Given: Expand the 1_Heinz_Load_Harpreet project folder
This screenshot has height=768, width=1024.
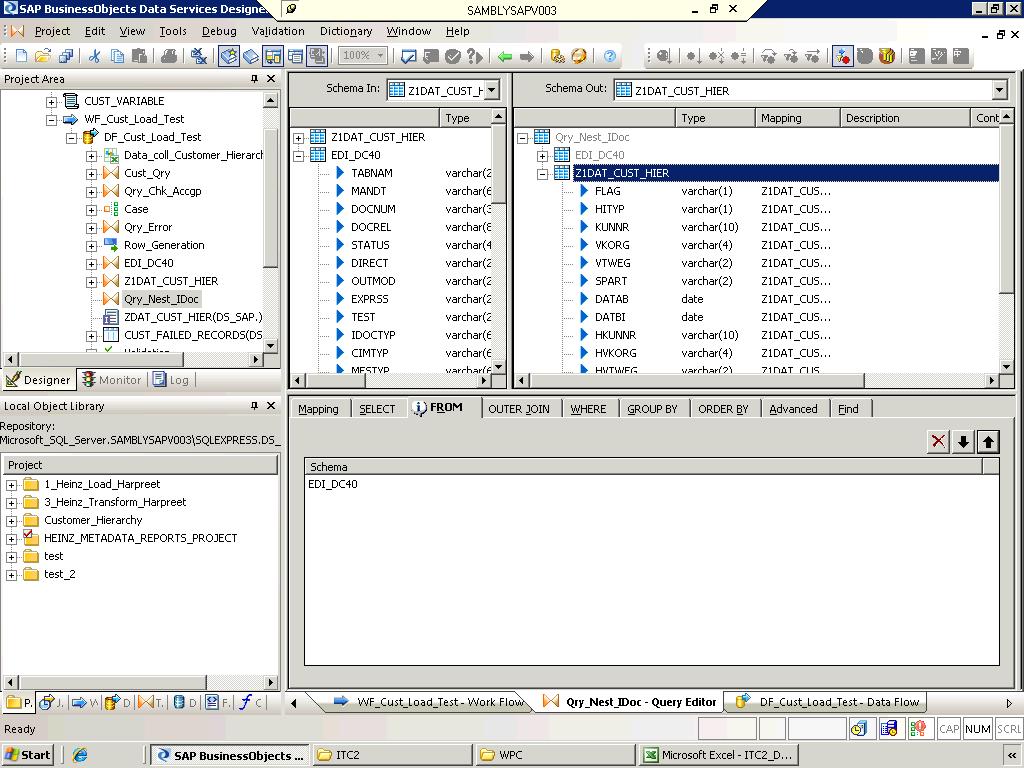Looking at the screenshot, I should pyautogui.click(x=11, y=485).
